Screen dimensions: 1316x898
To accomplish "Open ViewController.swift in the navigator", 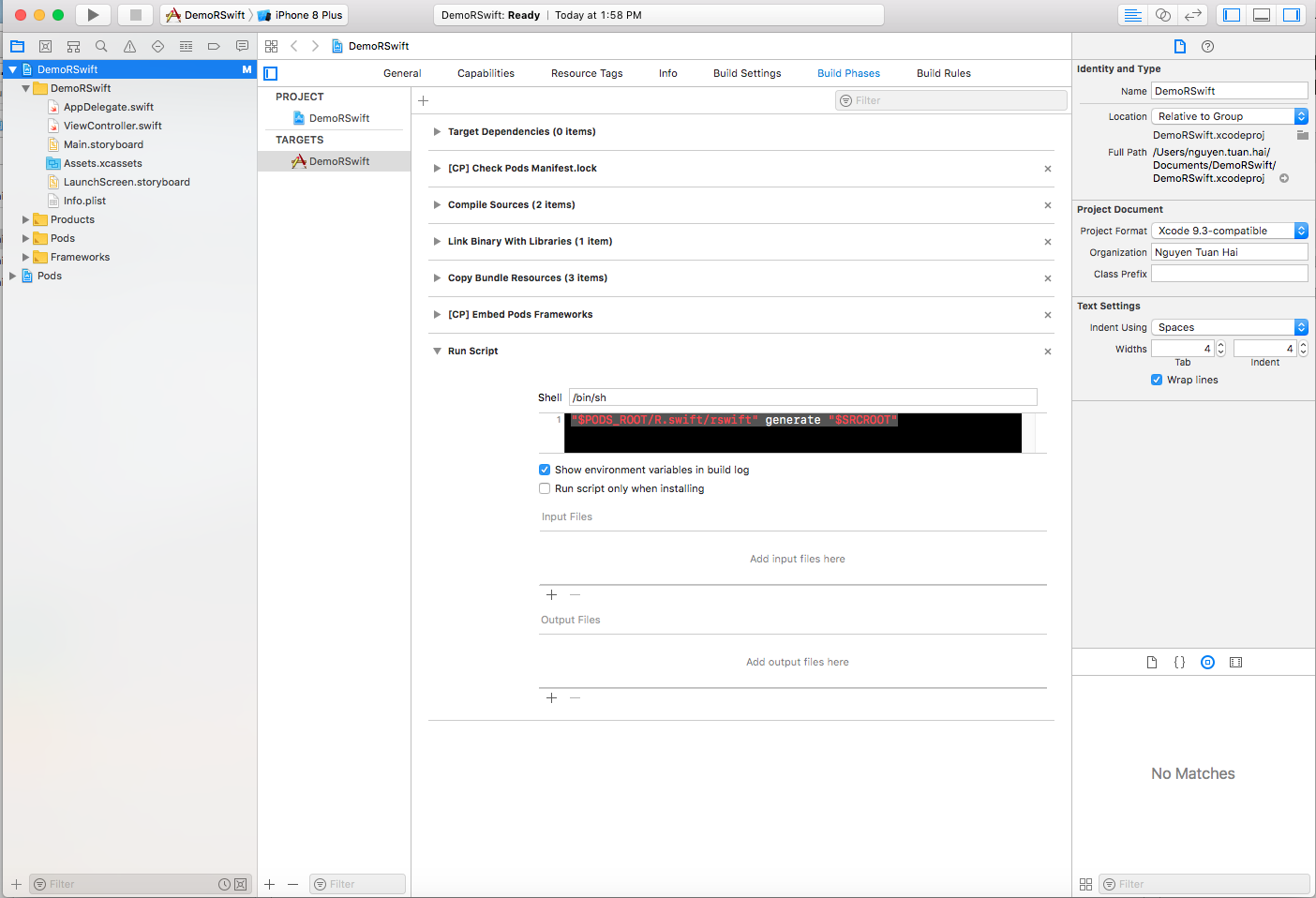I will (x=112, y=126).
